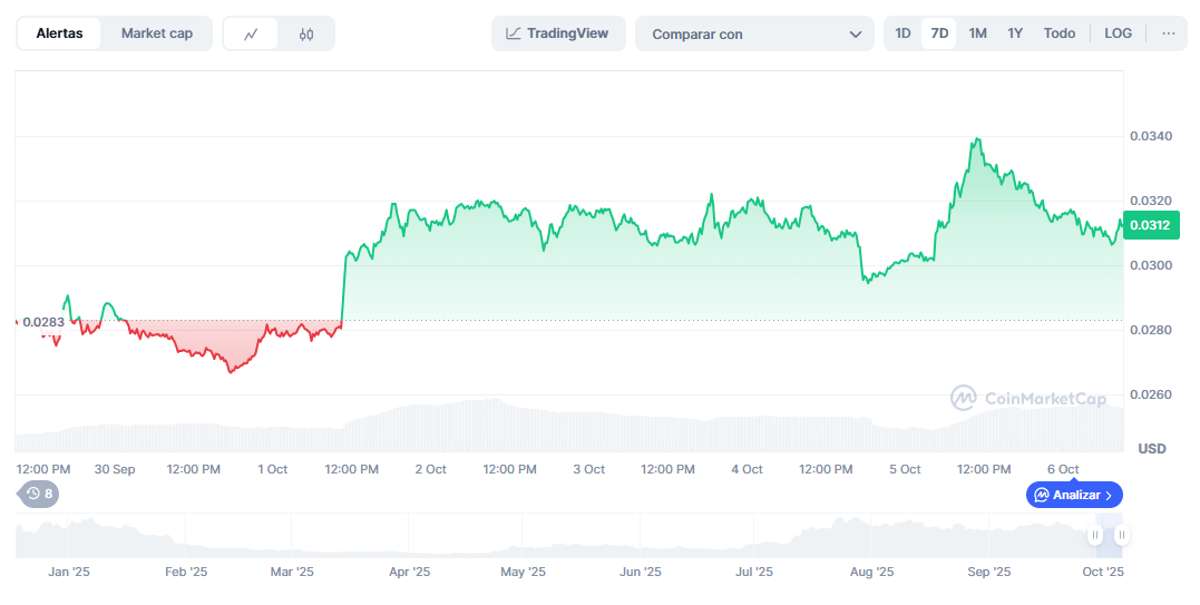Click Apr '25 on overview timeline
The image size is (1200, 605).
click(x=409, y=572)
